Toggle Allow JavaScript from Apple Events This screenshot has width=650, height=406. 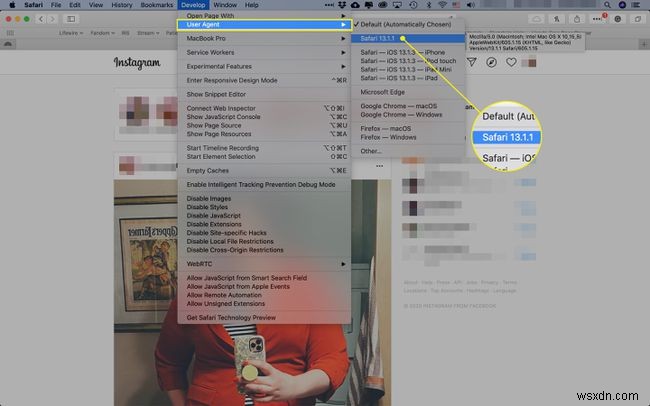point(264,287)
